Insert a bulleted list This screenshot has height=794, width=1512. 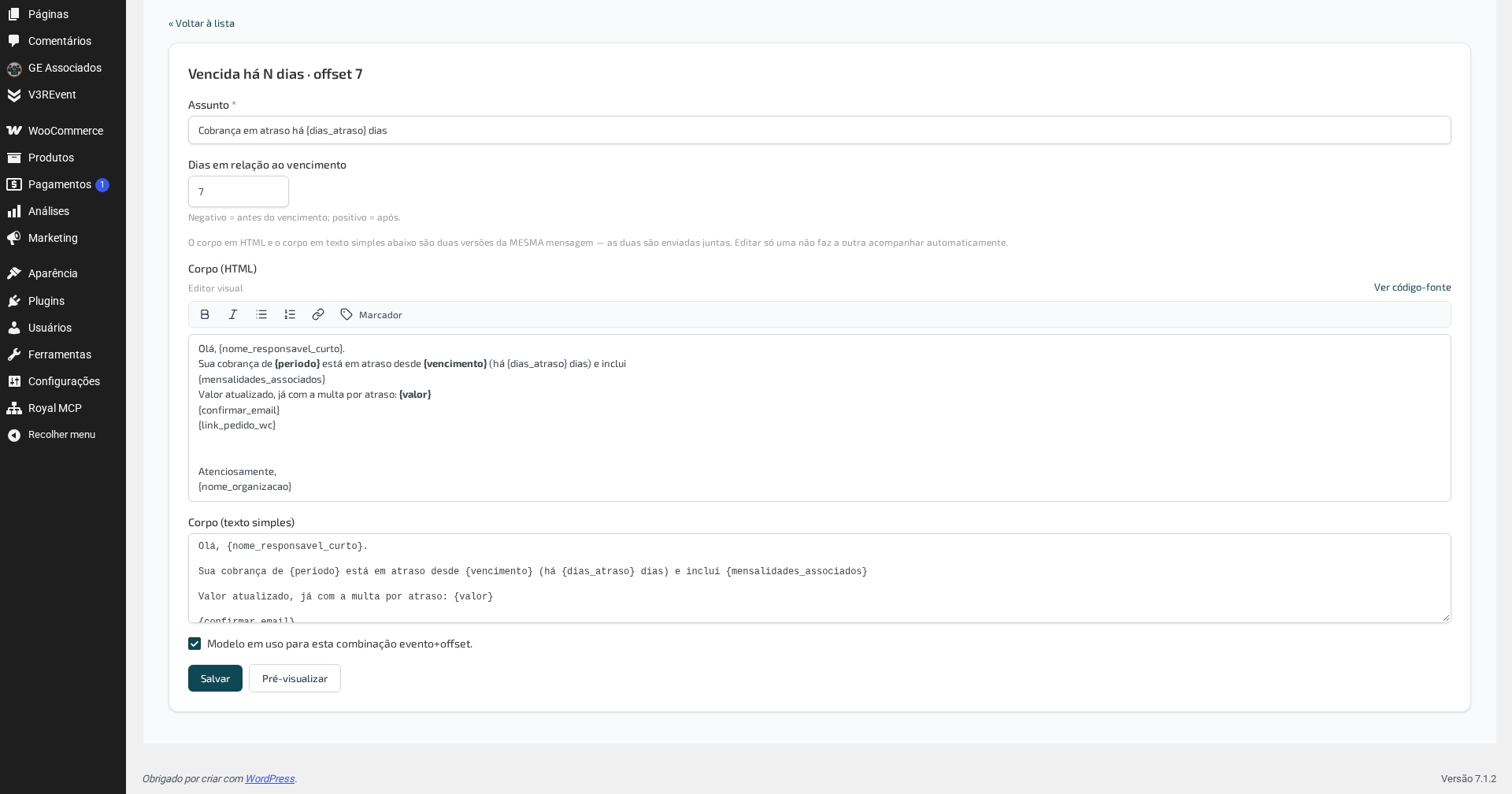tap(261, 314)
